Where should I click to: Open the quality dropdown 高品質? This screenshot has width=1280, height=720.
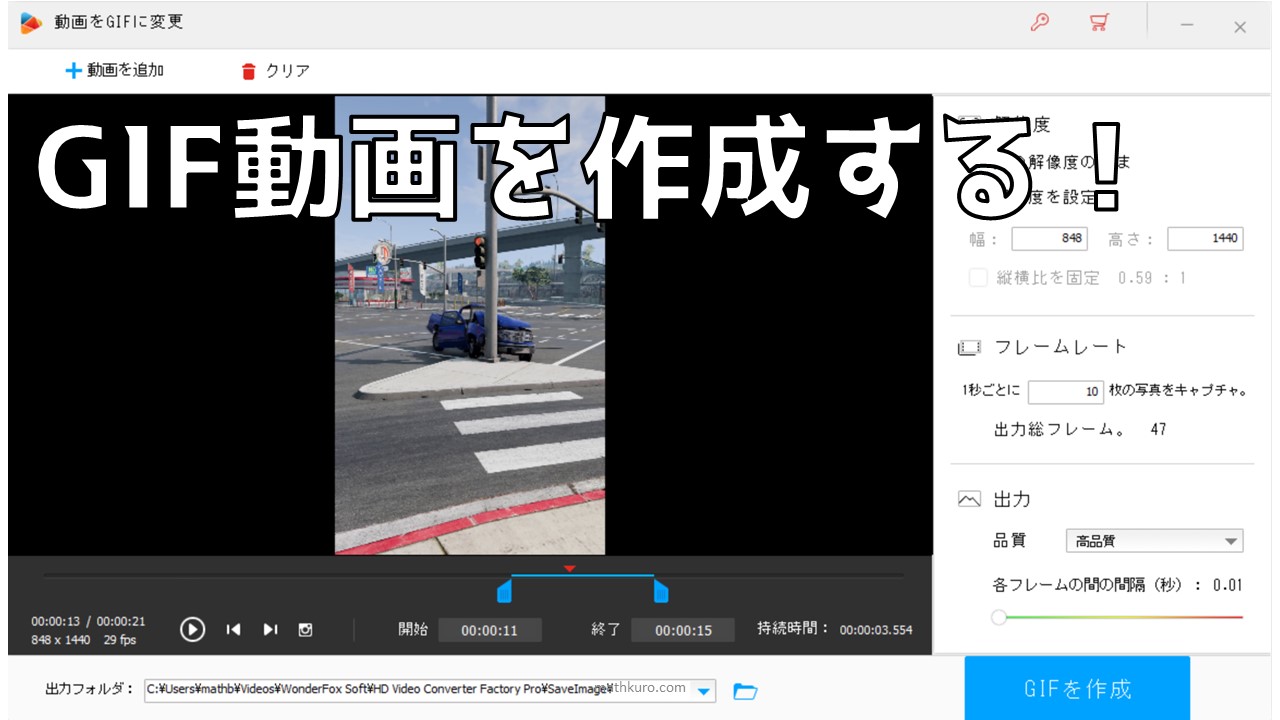[x=1155, y=541]
